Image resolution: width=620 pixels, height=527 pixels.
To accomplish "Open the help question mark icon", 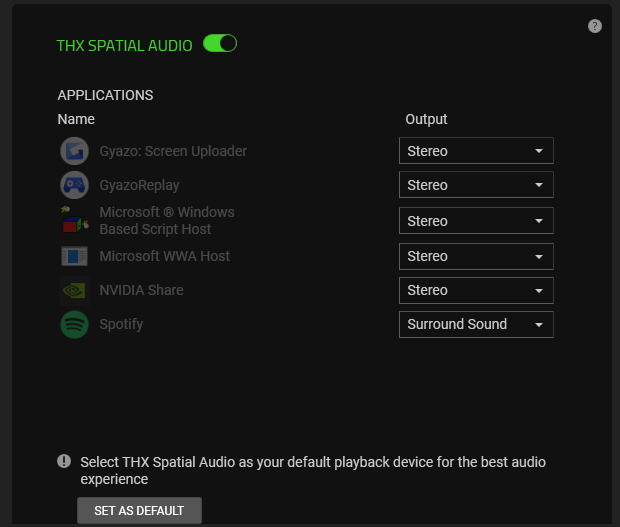I will (595, 26).
